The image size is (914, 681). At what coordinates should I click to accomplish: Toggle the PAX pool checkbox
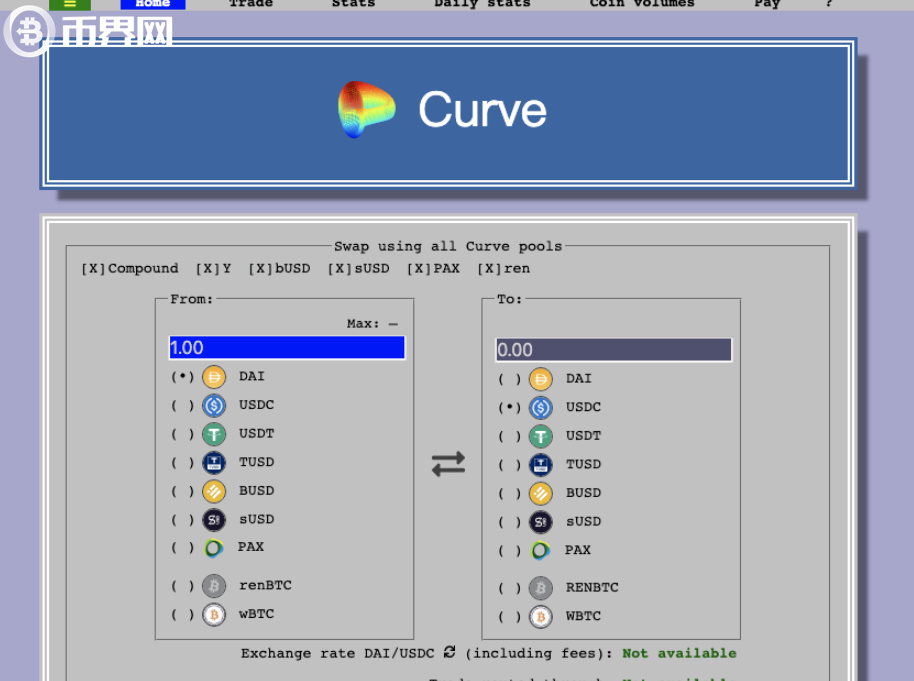(419, 269)
